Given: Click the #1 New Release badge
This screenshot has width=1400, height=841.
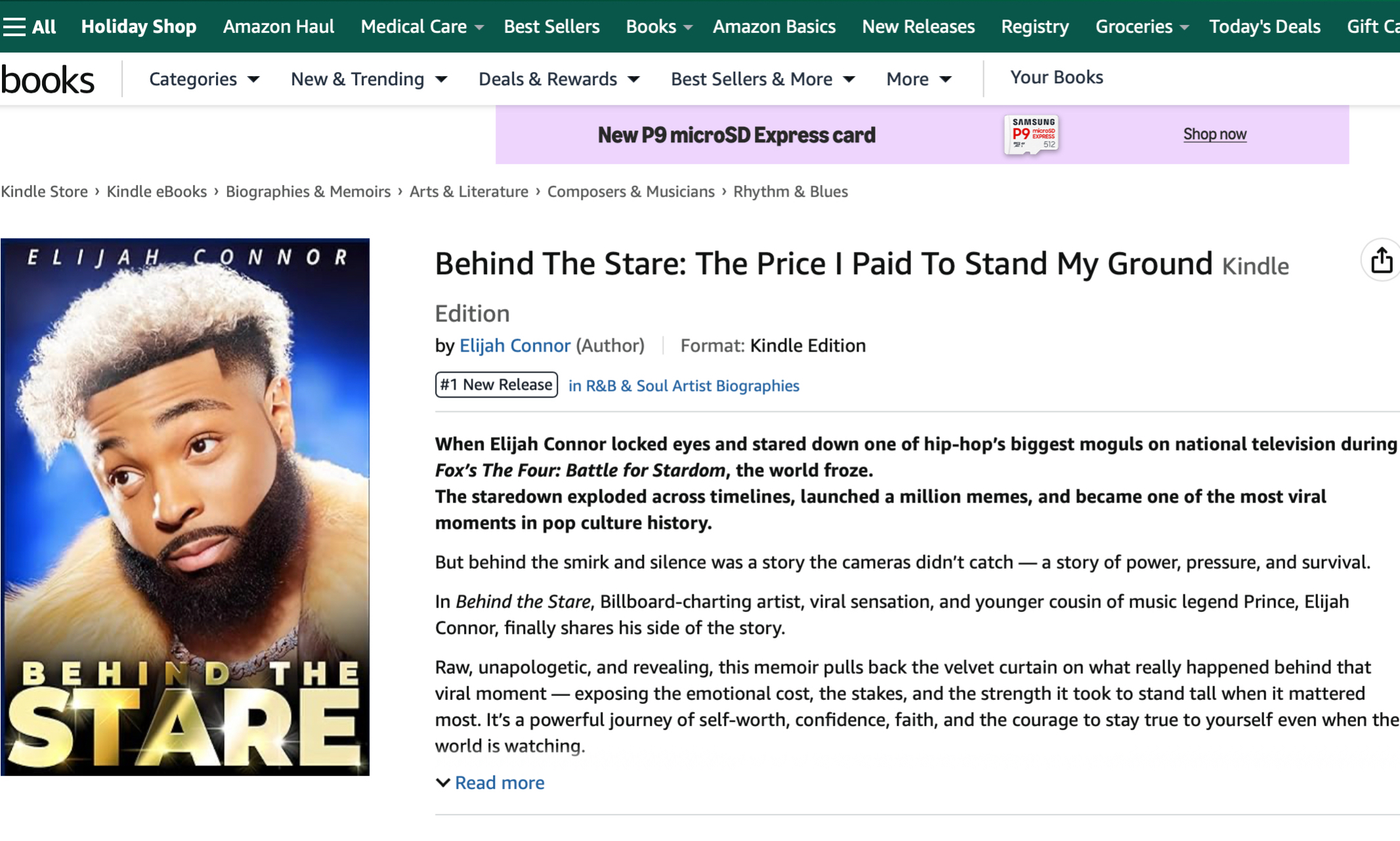Looking at the screenshot, I should [x=496, y=384].
